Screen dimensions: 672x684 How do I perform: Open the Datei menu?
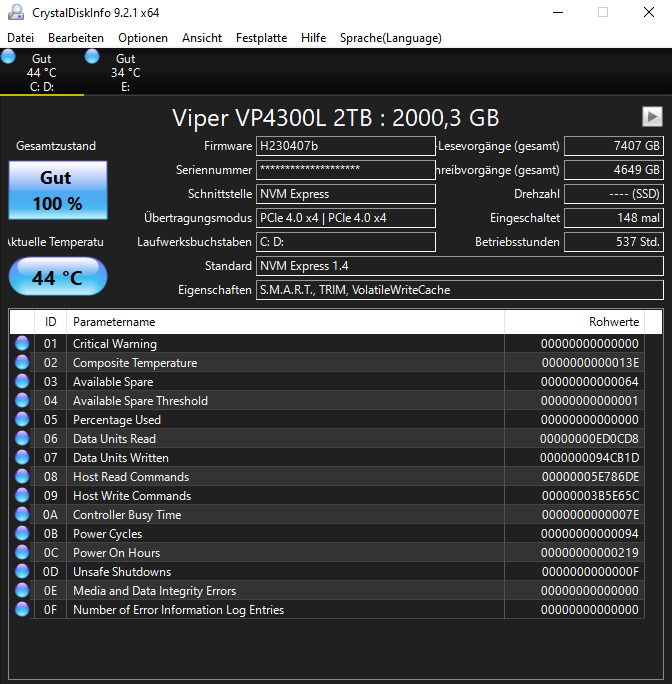click(x=21, y=38)
